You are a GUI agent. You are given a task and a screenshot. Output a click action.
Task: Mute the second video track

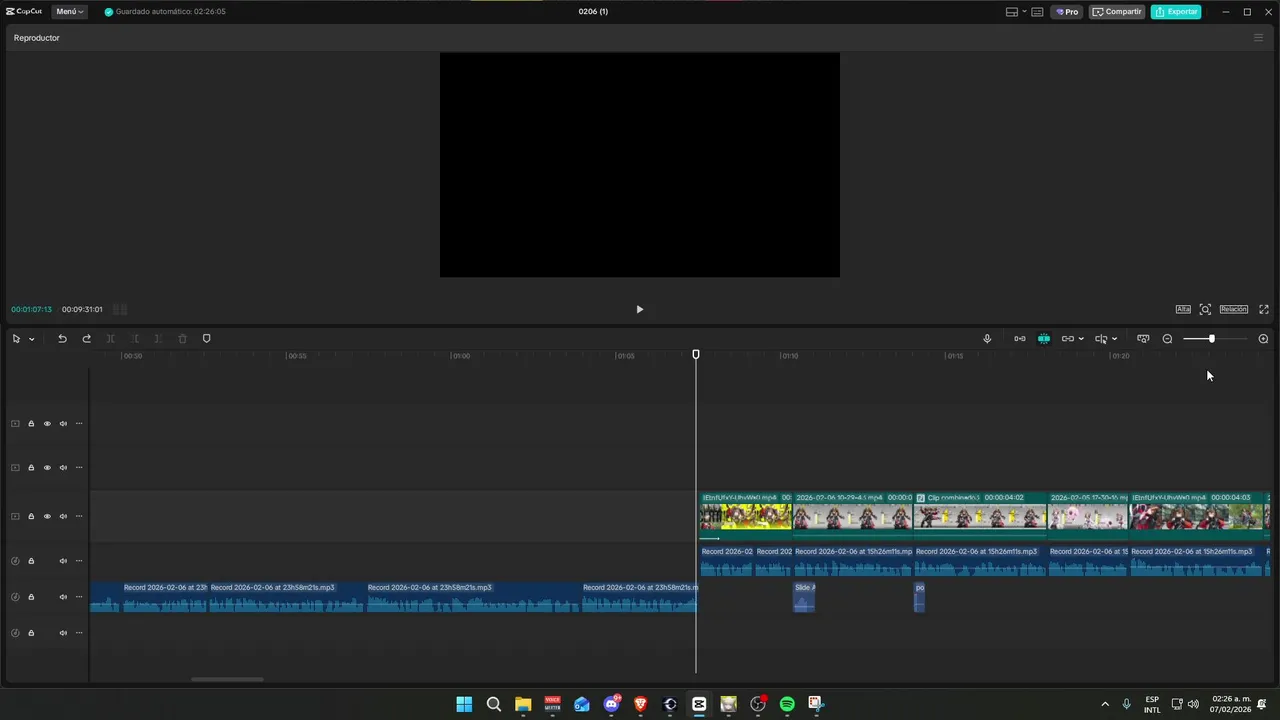tap(63, 468)
